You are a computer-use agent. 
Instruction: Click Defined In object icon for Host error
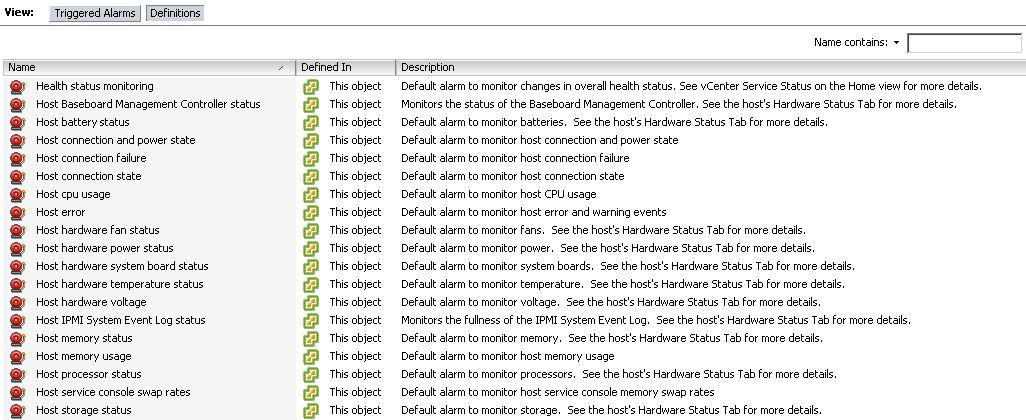click(311, 213)
